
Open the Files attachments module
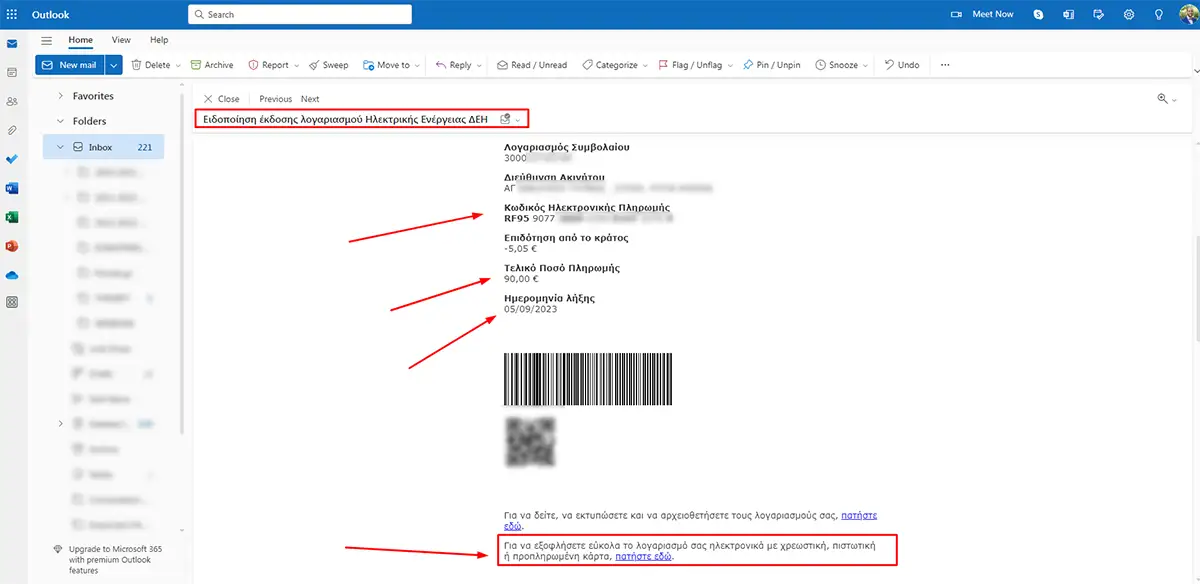[x=12, y=130]
